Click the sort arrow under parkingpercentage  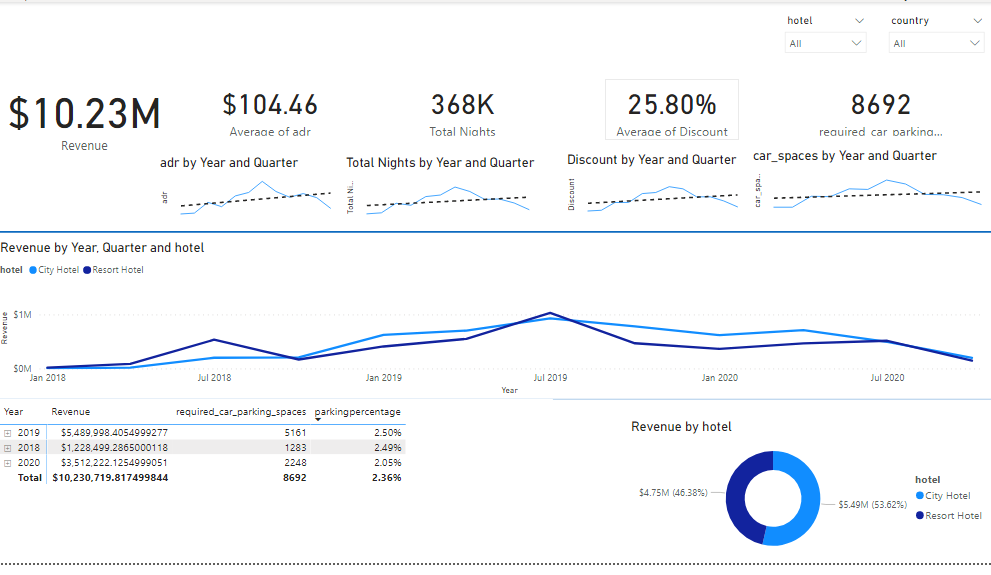(318, 420)
